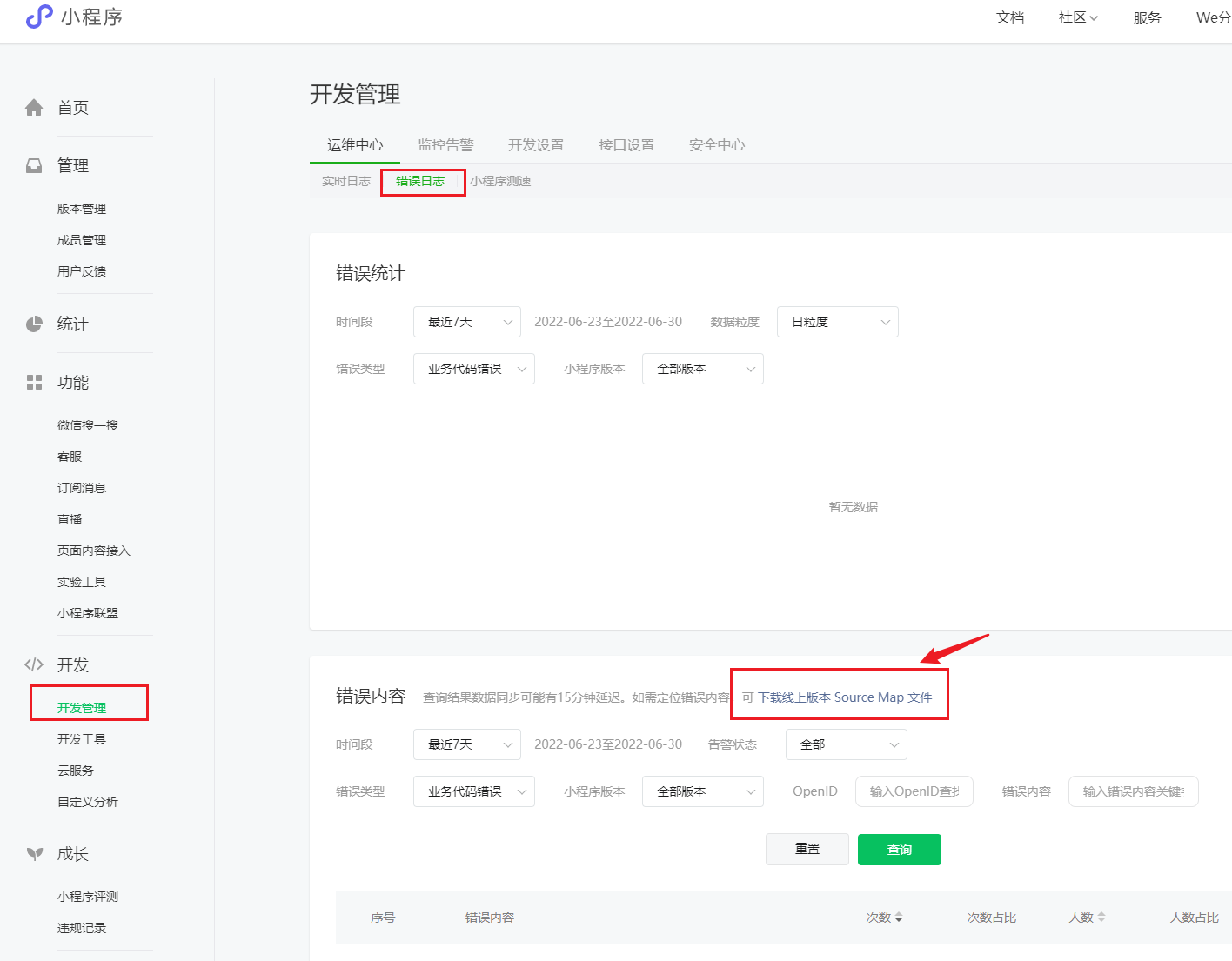Open 小程序联盟 in sidebar
This screenshot has height=961, width=1232.
point(88,613)
